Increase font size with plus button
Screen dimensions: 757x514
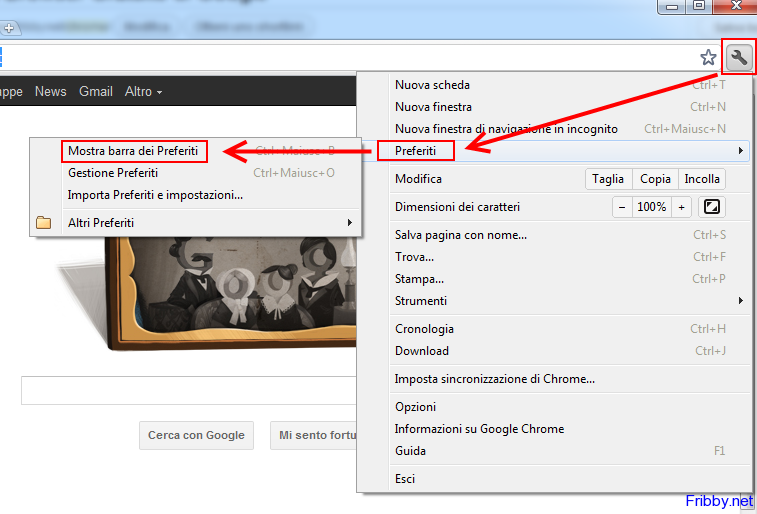coord(681,207)
